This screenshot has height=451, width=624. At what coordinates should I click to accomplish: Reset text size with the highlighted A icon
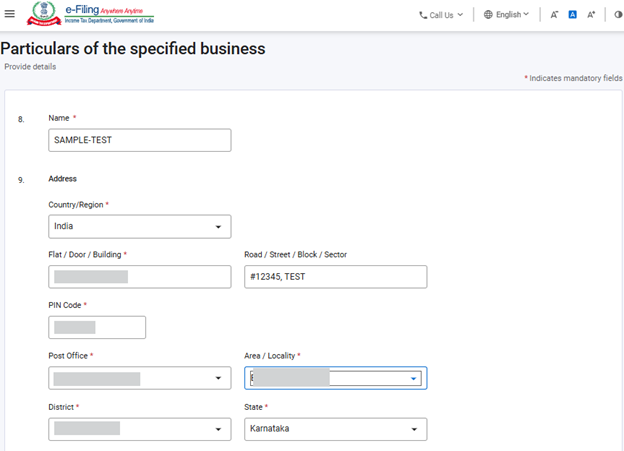573,15
